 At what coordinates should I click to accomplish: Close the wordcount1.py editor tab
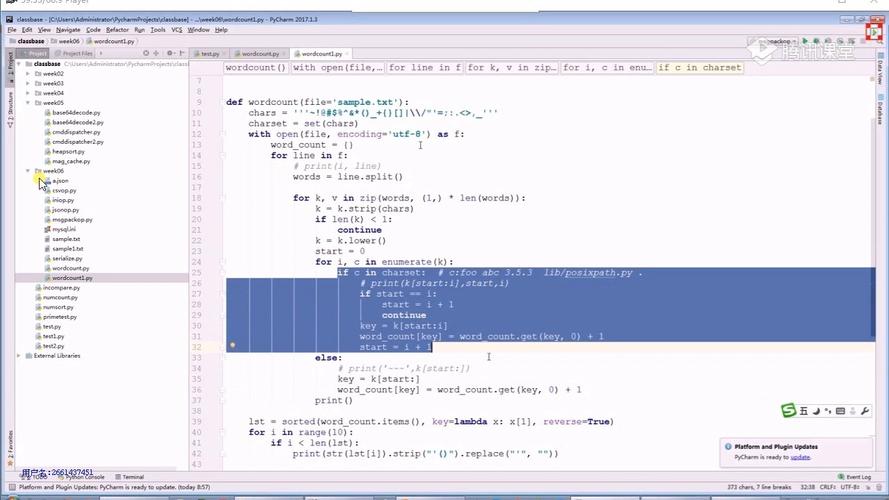coord(347,54)
